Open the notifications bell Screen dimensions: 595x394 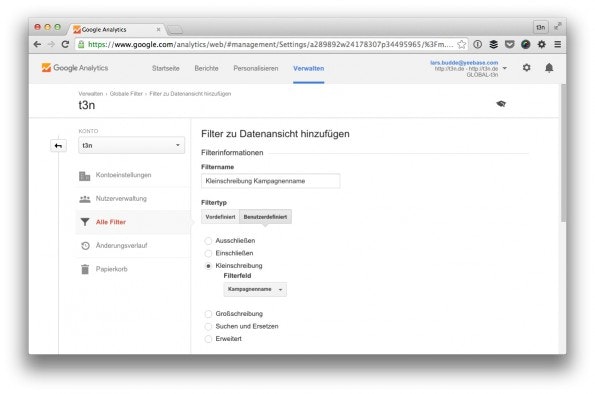[x=549, y=68]
